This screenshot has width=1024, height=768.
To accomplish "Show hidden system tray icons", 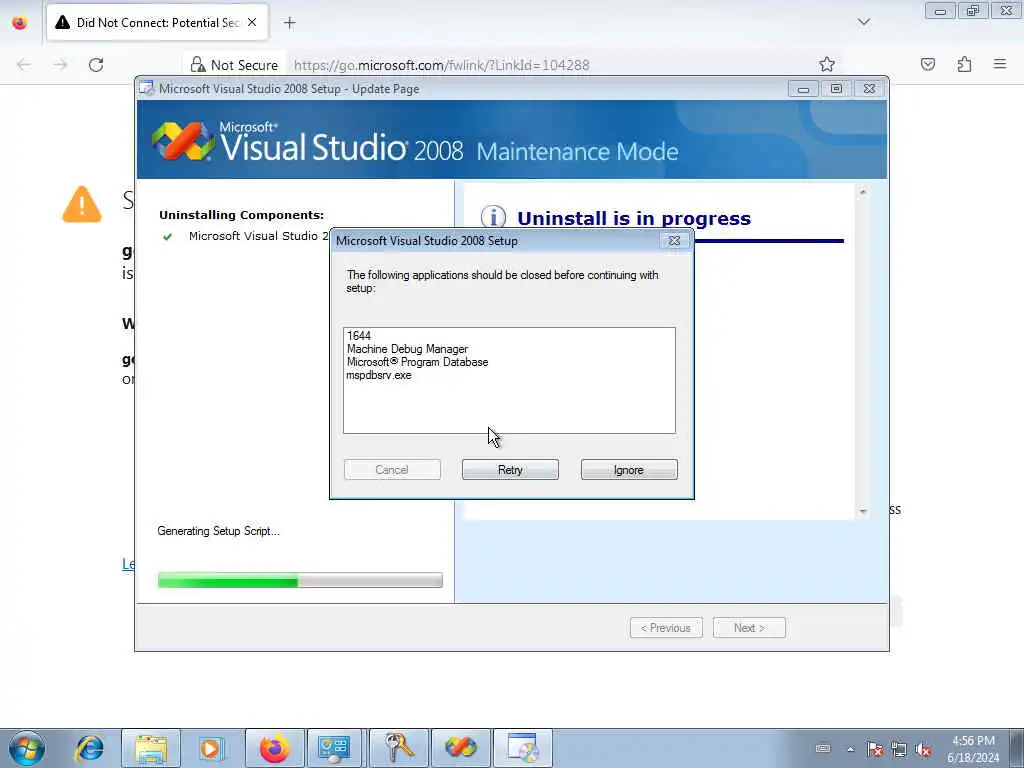I will 850,749.
